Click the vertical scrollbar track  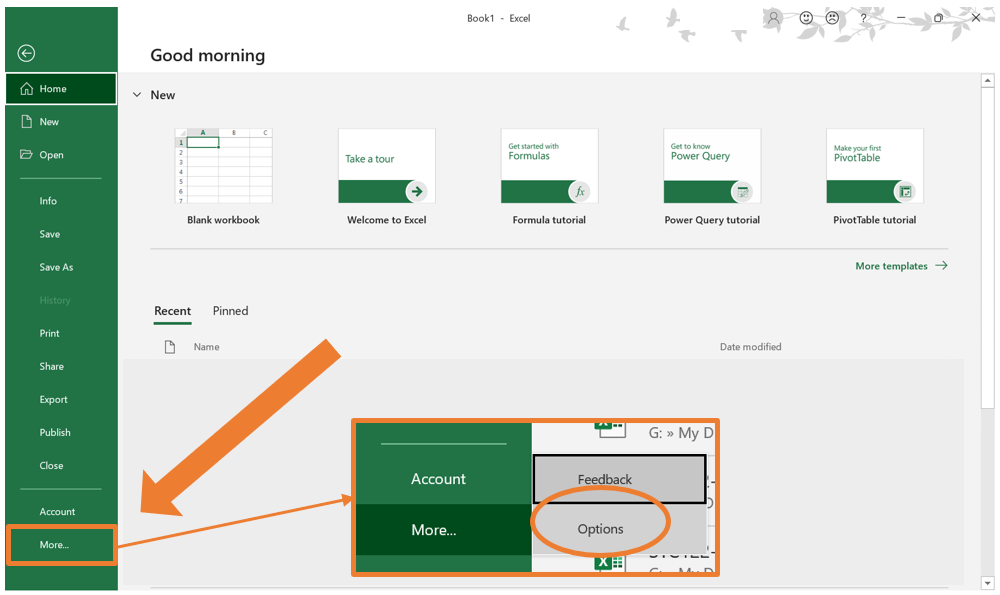click(987, 491)
